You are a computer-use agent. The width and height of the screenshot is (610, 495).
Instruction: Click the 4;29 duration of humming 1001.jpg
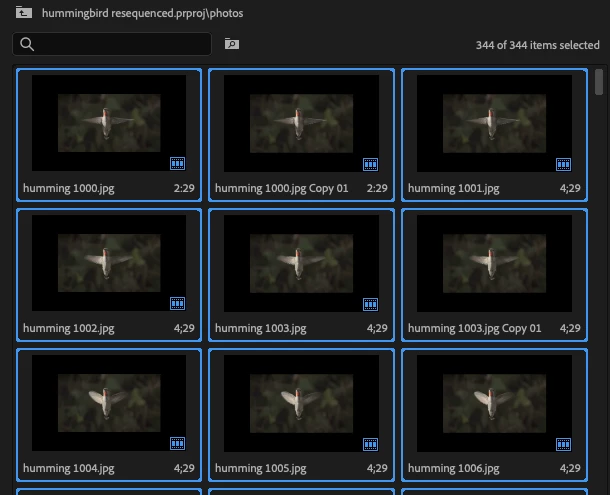570,188
